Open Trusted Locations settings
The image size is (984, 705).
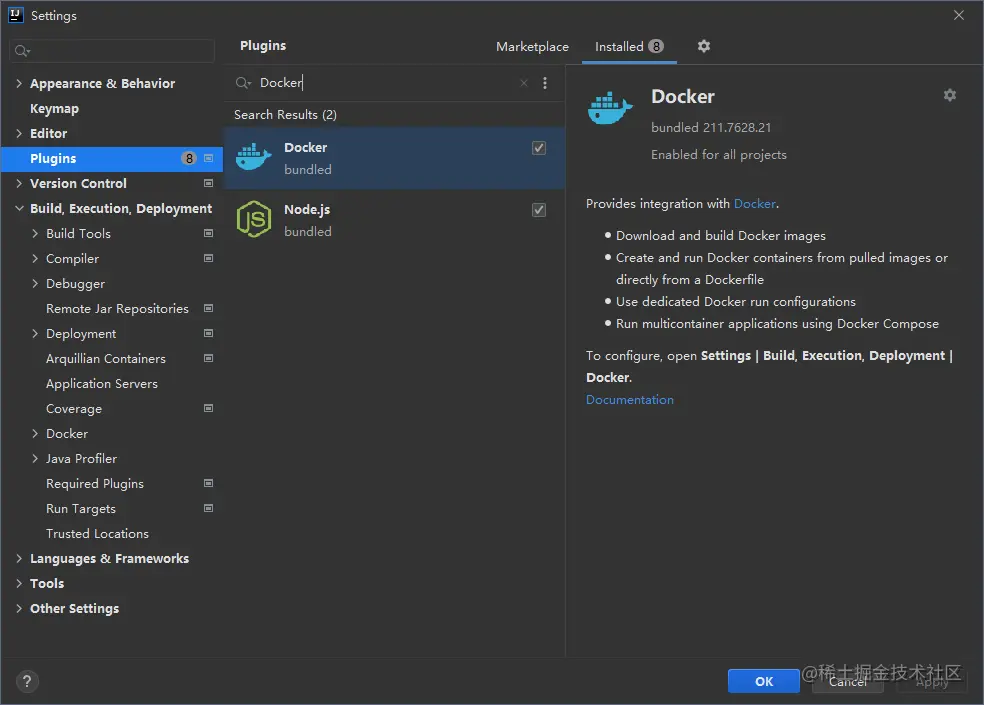pos(97,534)
